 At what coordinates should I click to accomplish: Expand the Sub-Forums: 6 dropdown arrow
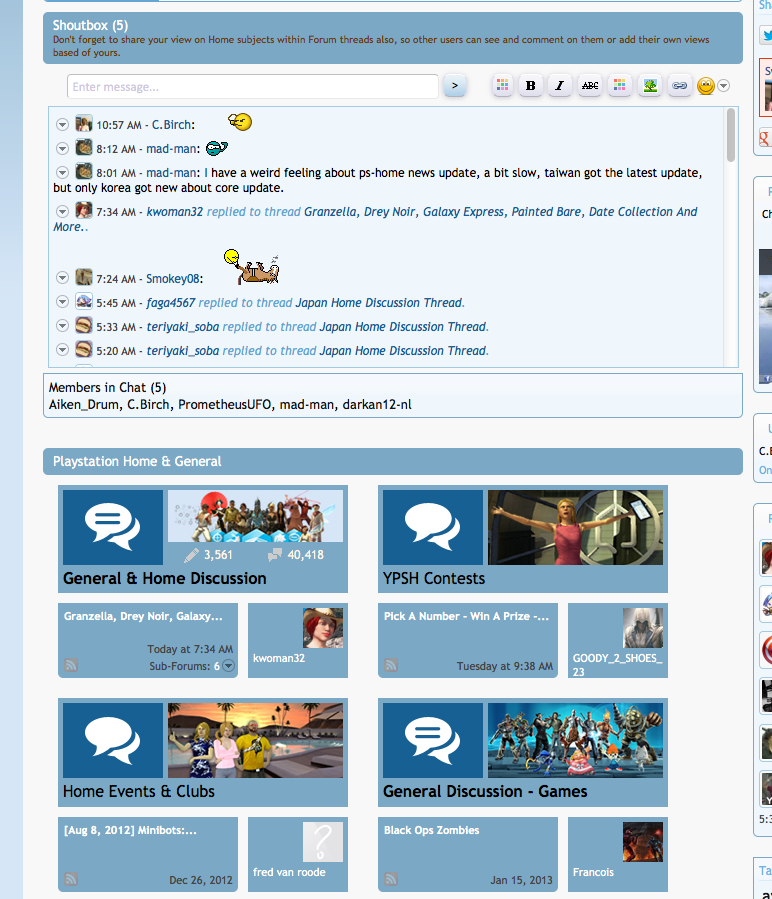pos(228,666)
